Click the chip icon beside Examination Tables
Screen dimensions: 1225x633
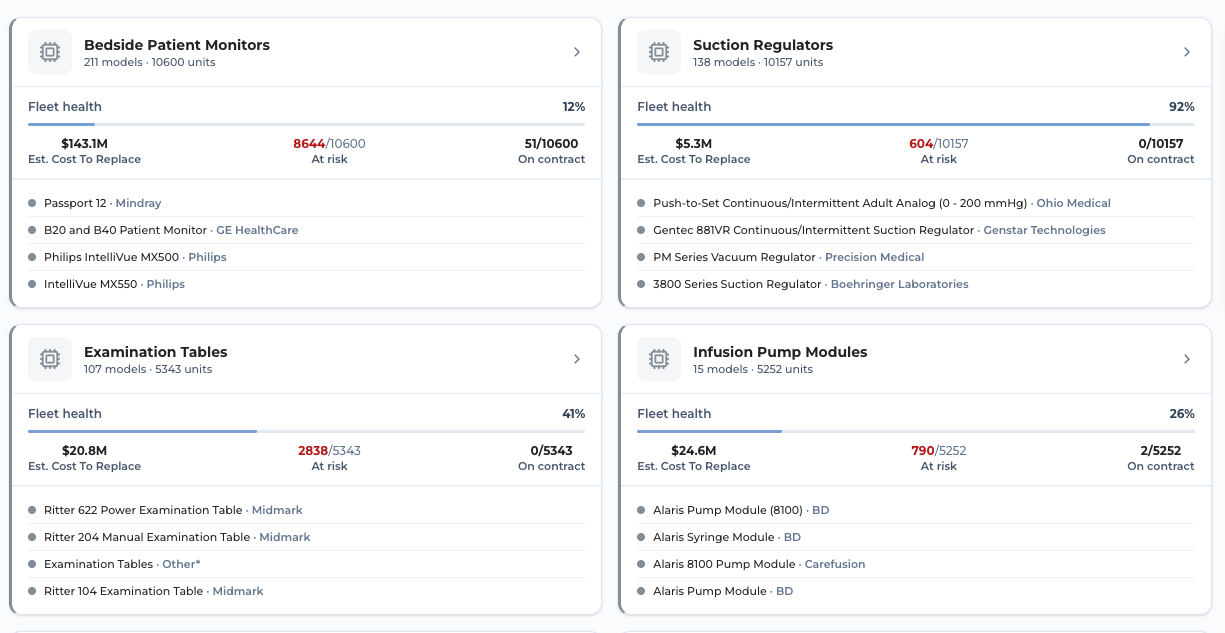point(50,359)
